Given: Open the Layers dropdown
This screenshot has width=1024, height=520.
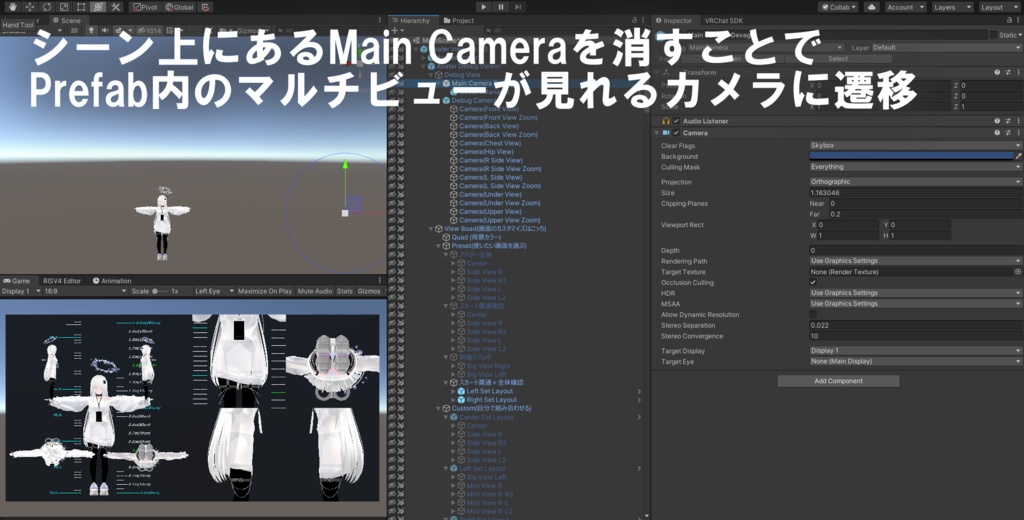Looking at the screenshot, I should [952, 7].
